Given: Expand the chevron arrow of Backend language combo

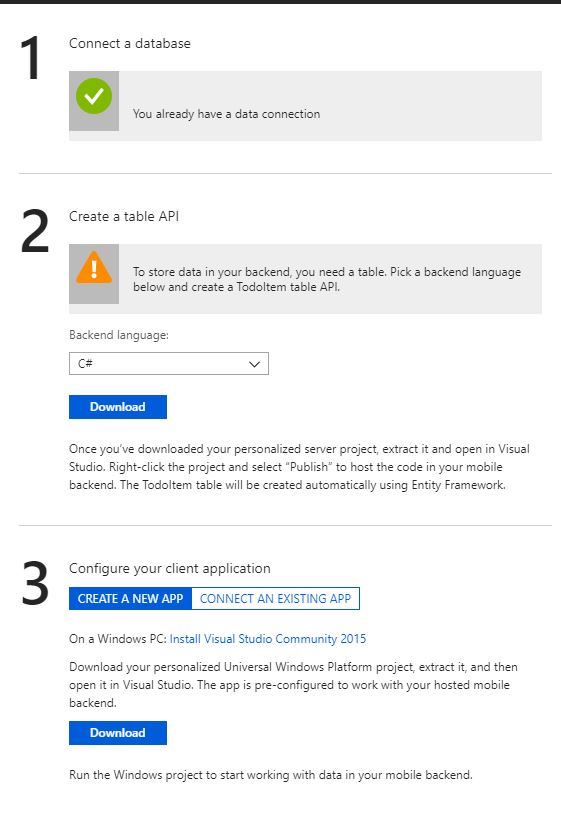Looking at the screenshot, I should pos(254,364).
